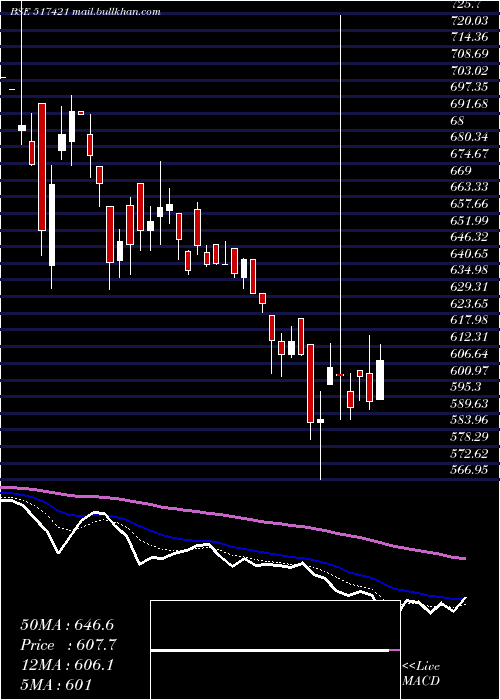Click the 714.36 price axis label

point(470,37)
